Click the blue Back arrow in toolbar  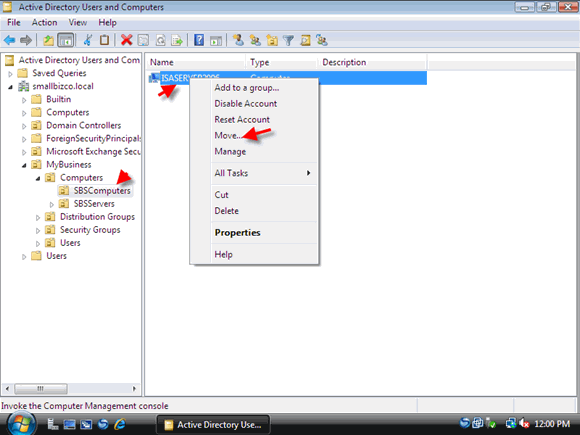click(x=10, y=40)
